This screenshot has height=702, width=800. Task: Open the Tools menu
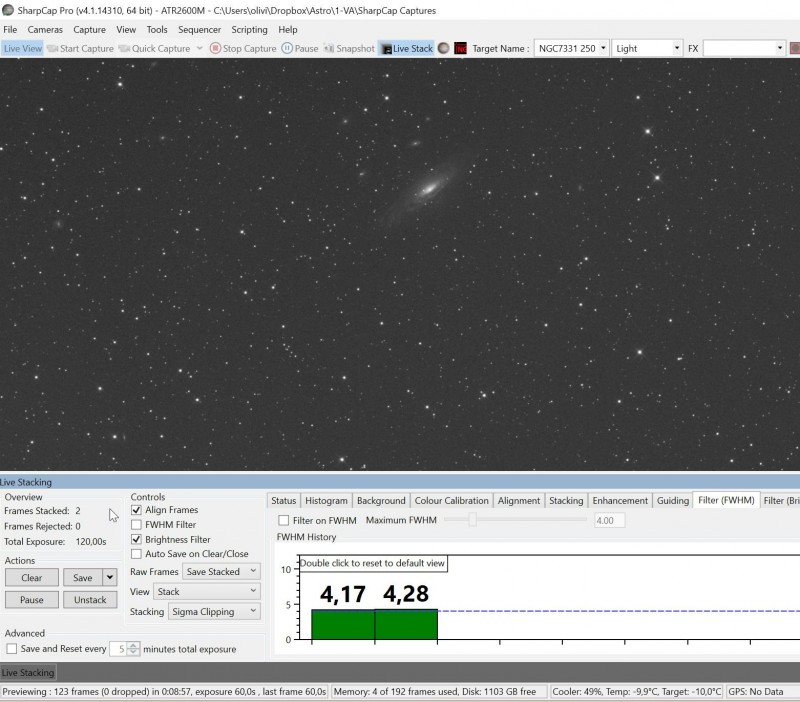pyautogui.click(x=157, y=30)
